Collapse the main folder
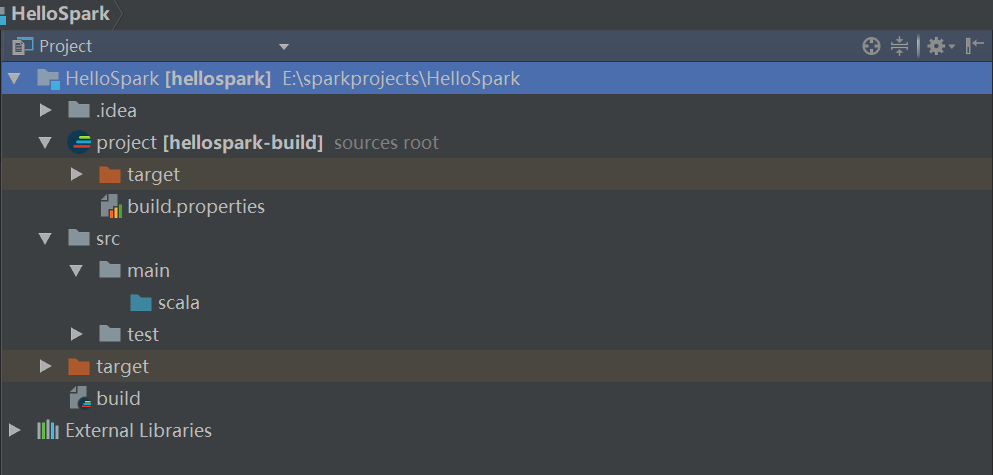 [x=76, y=271]
